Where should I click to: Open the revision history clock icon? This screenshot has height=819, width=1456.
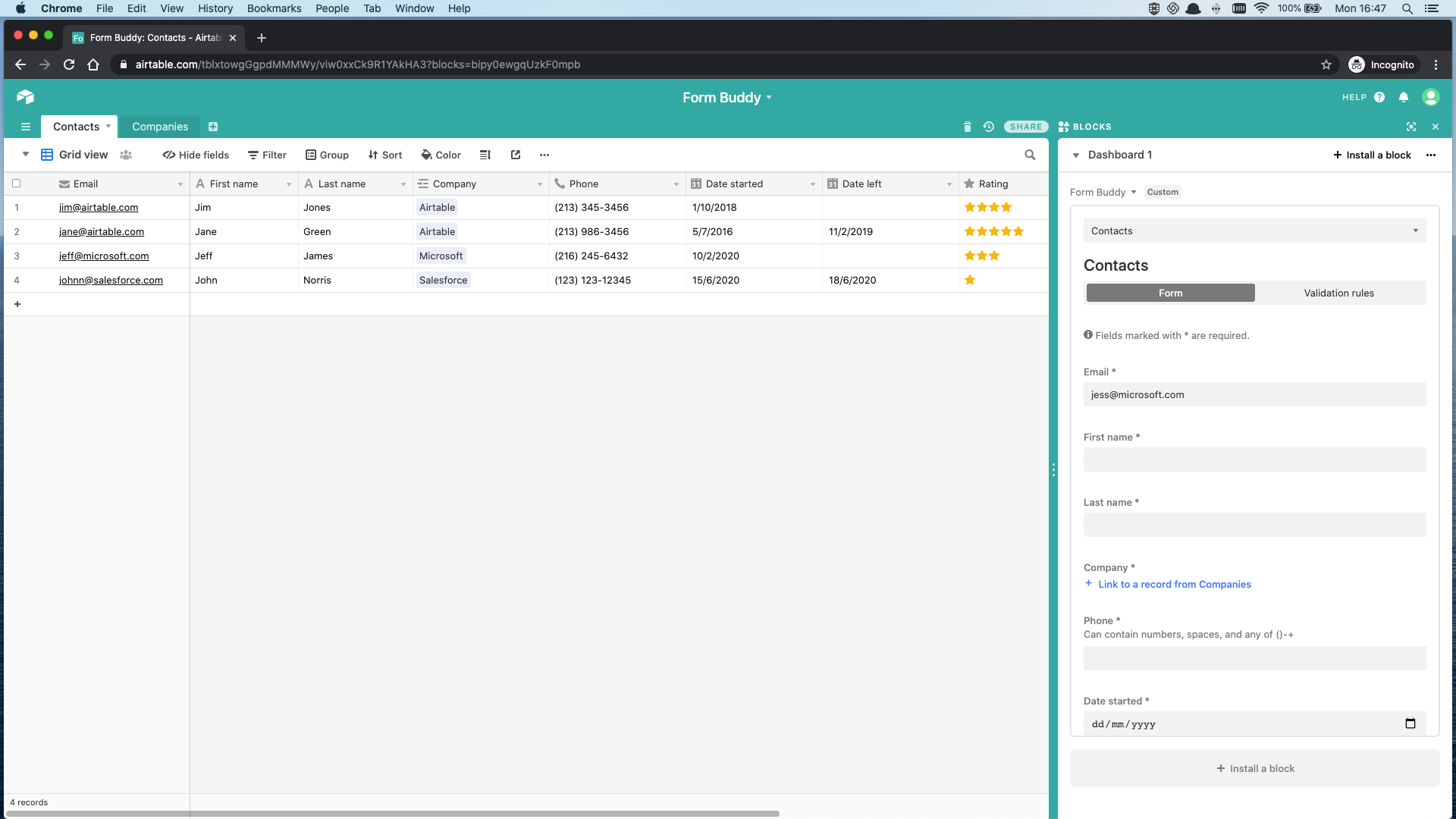tap(989, 127)
